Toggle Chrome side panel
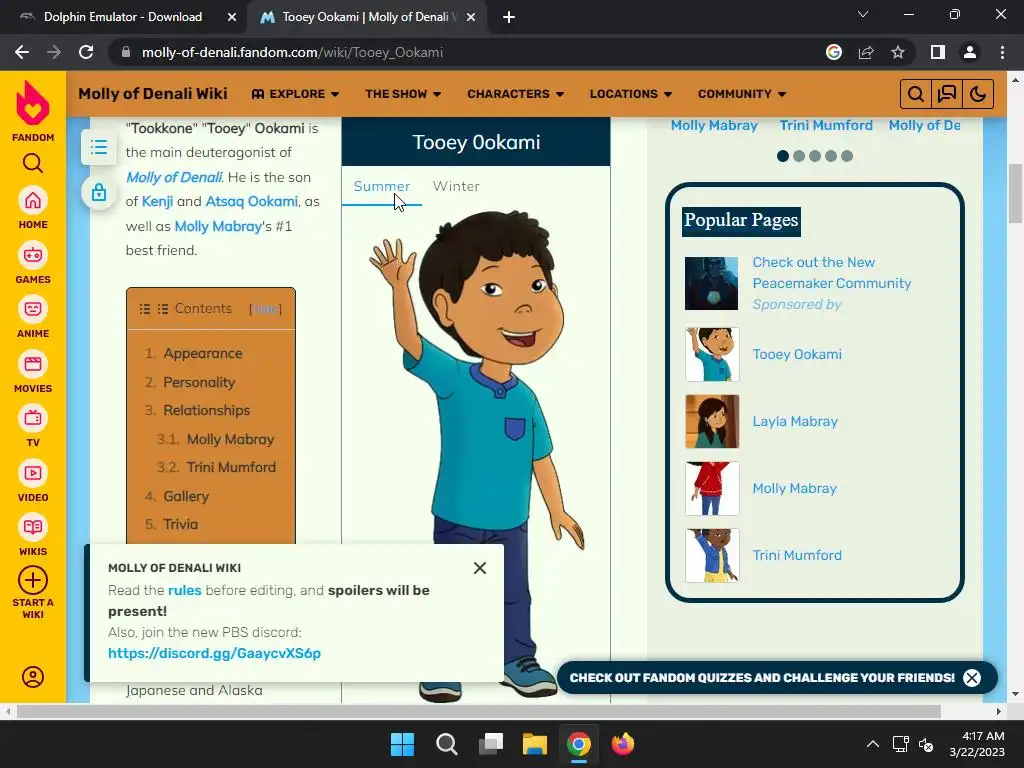1024x768 pixels. coord(938,52)
